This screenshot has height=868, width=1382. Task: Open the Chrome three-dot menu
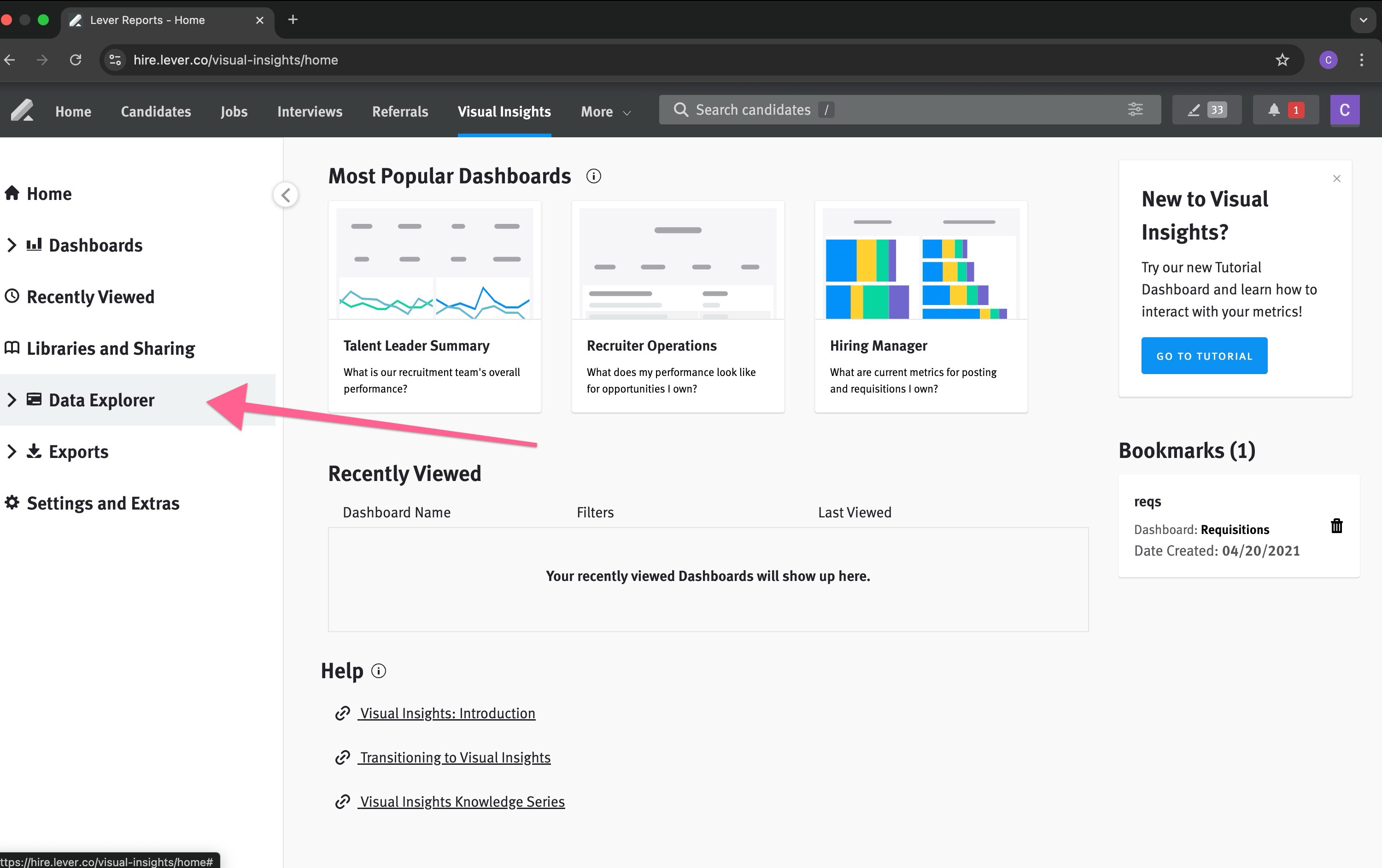click(1361, 60)
